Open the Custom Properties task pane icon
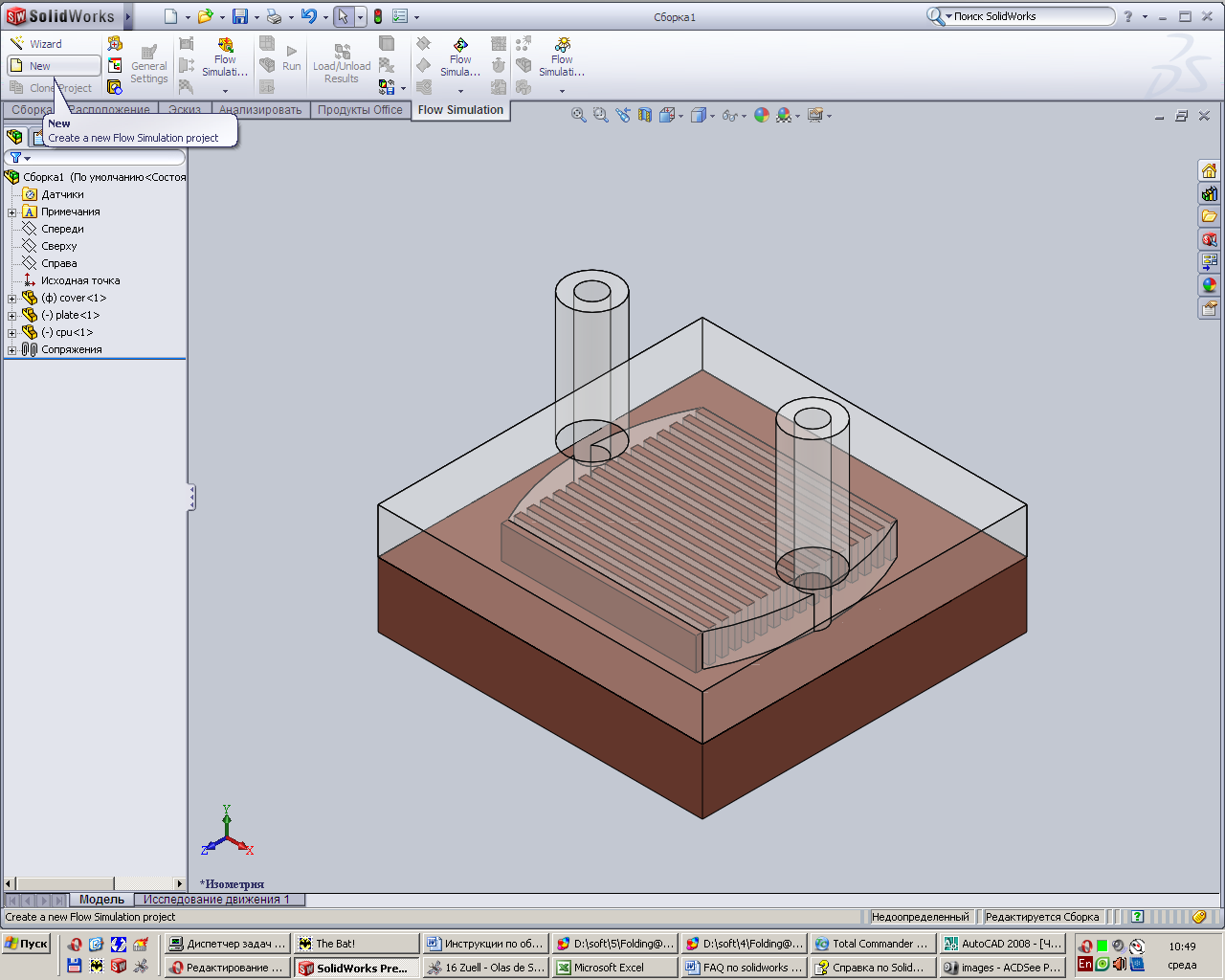The image size is (1225, 980). 1209,308
